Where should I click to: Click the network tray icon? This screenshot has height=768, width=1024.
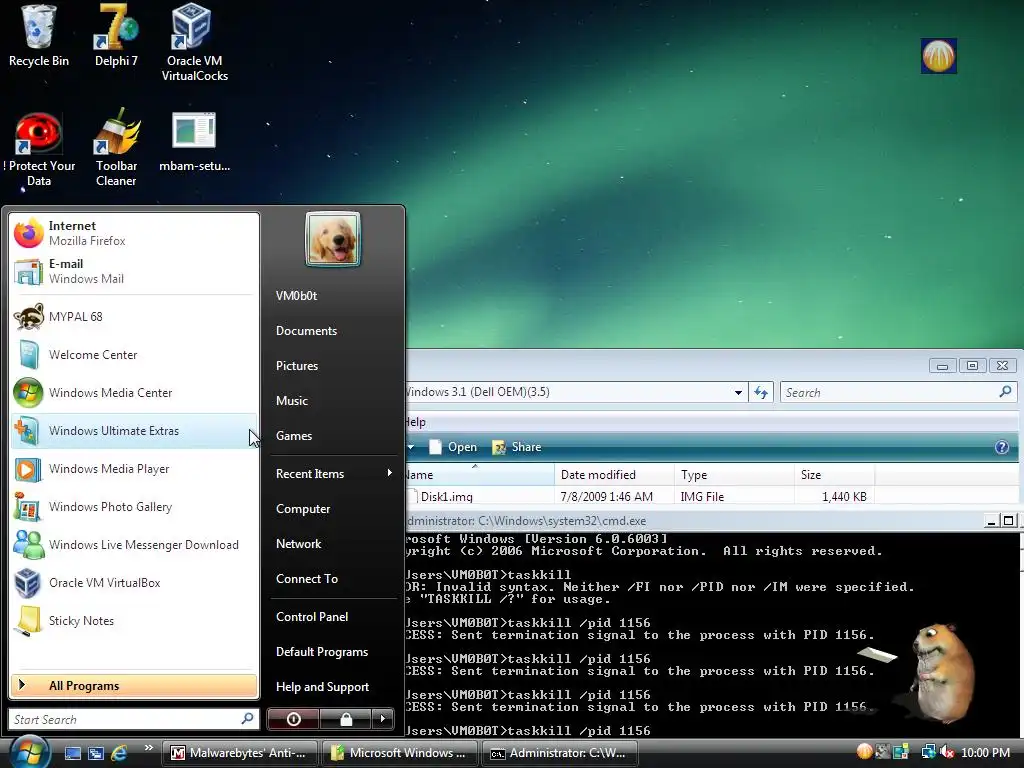coord(927,752)
